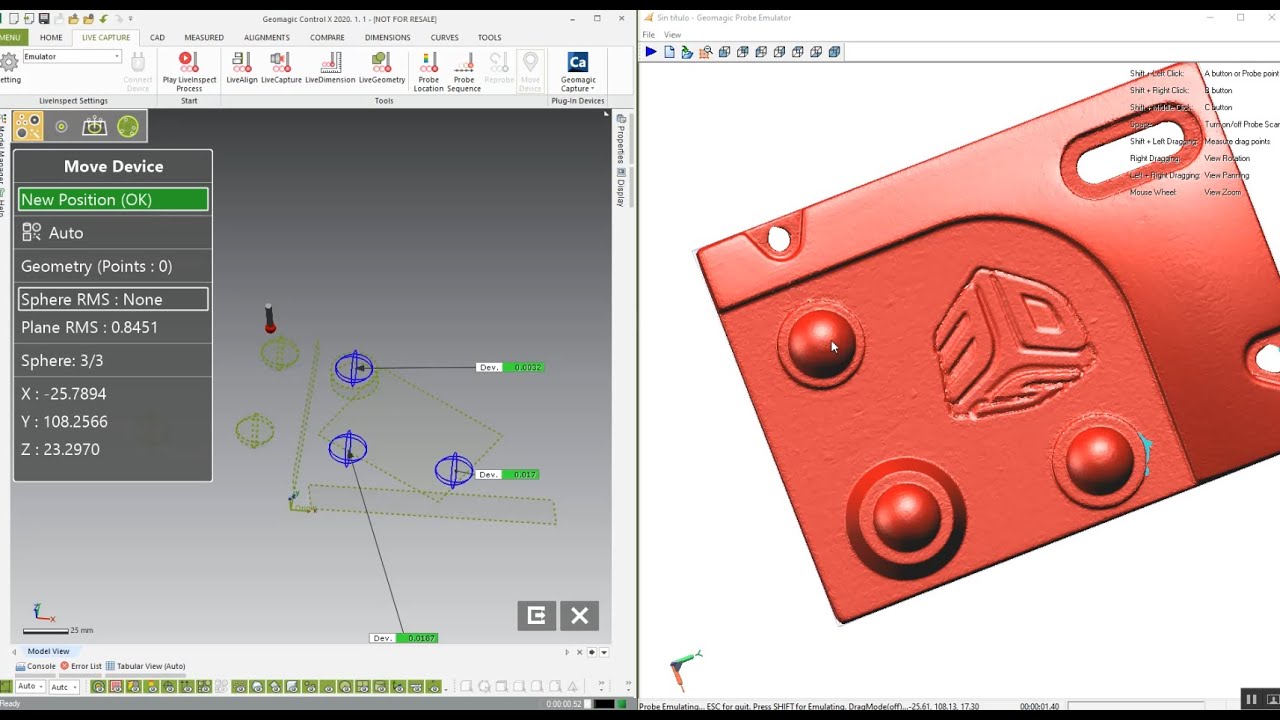Screen dimensions: 1280x720
Task: Close the Move Device panel with X
Action: point(580,616)
